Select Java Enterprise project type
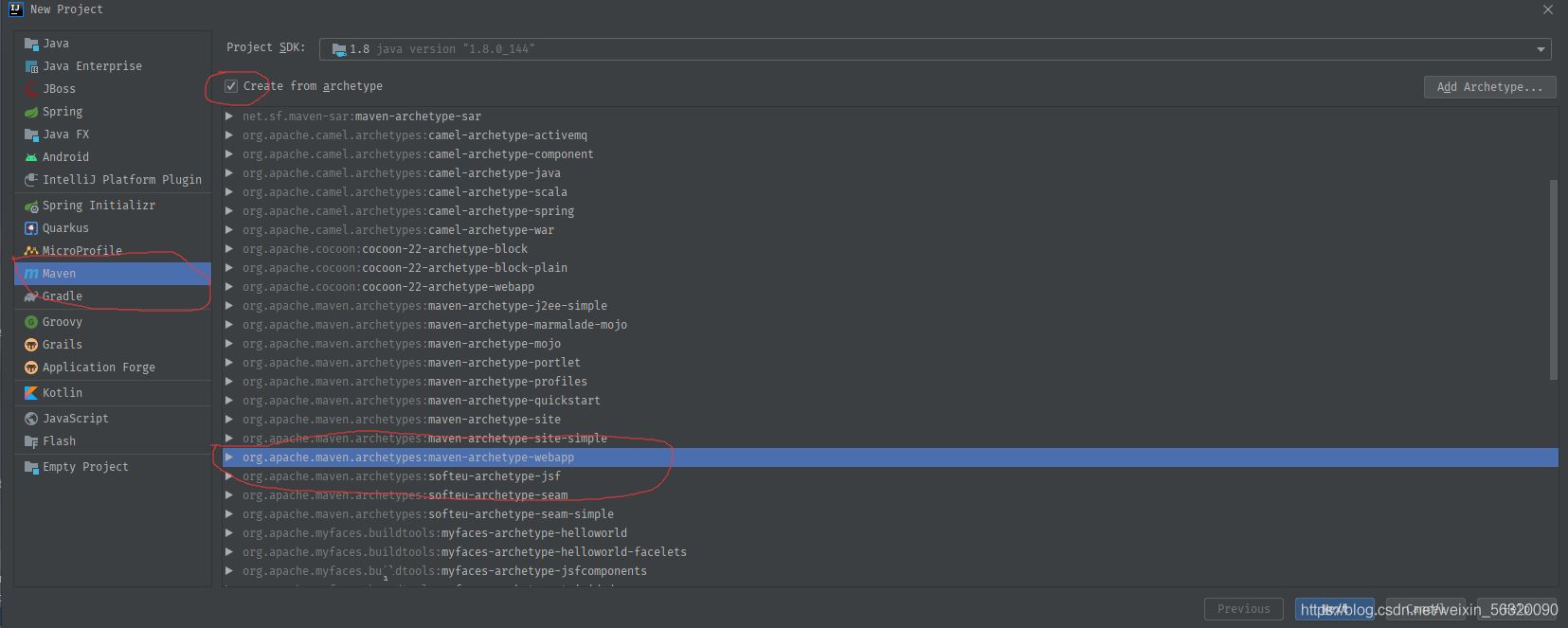This screenshot has height=628, width=1568. [x=92, y=66]
